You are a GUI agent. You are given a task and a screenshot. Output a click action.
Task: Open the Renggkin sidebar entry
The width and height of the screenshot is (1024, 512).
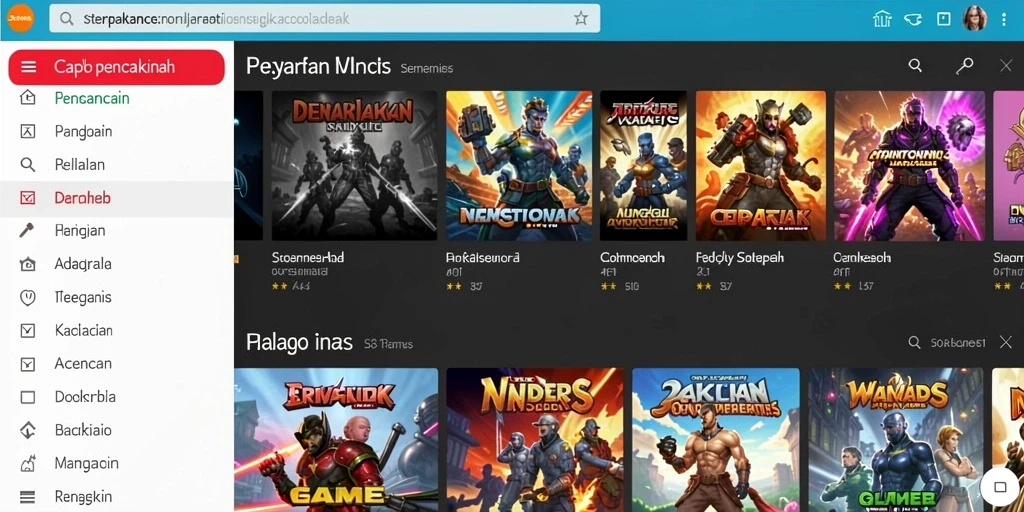117,497
